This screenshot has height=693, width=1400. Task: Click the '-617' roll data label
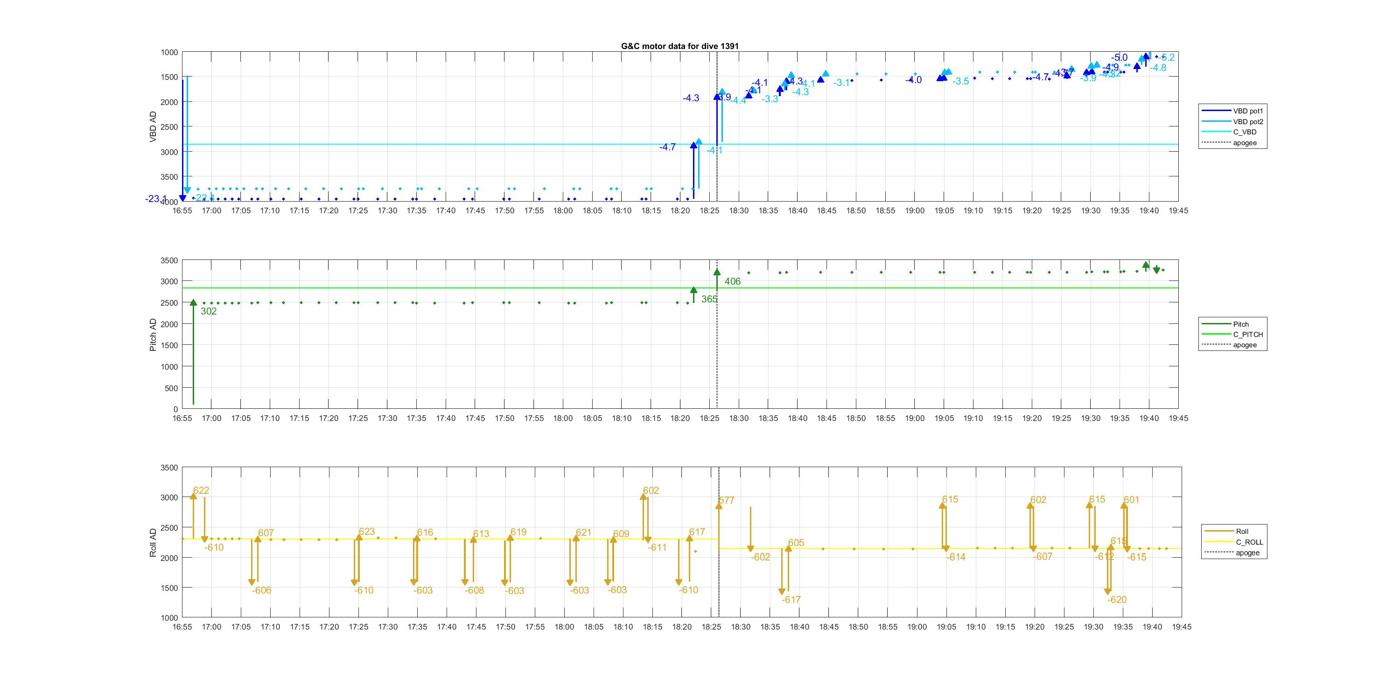(792, 600)
